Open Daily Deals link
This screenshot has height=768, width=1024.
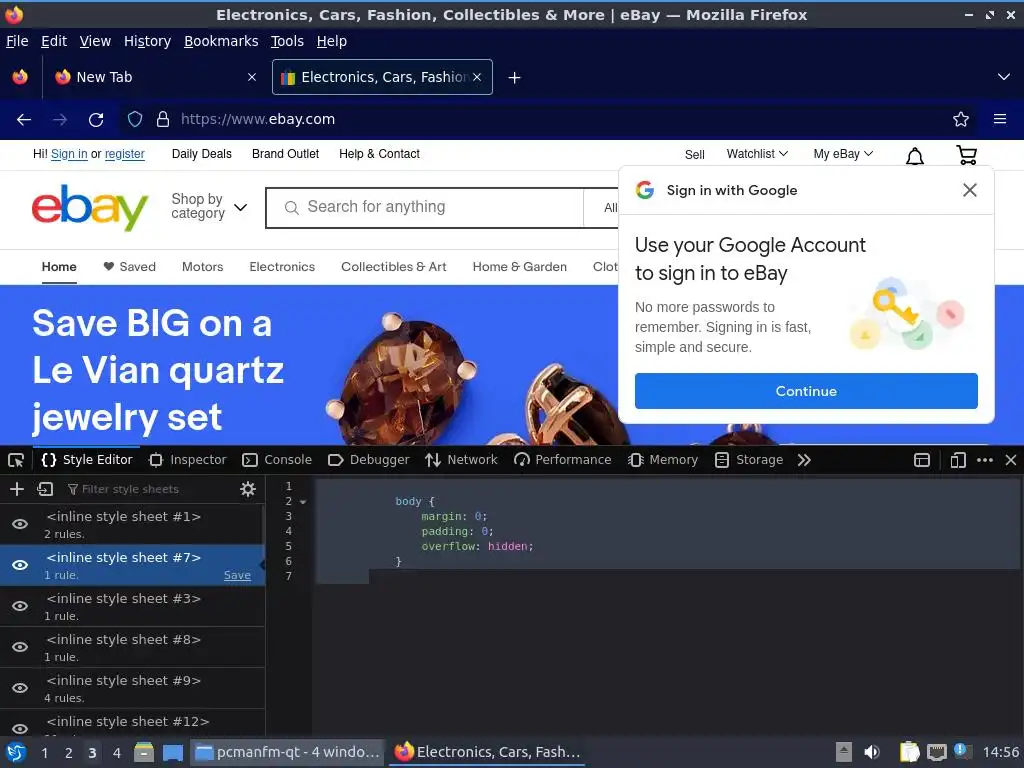(x=202, y=154)
